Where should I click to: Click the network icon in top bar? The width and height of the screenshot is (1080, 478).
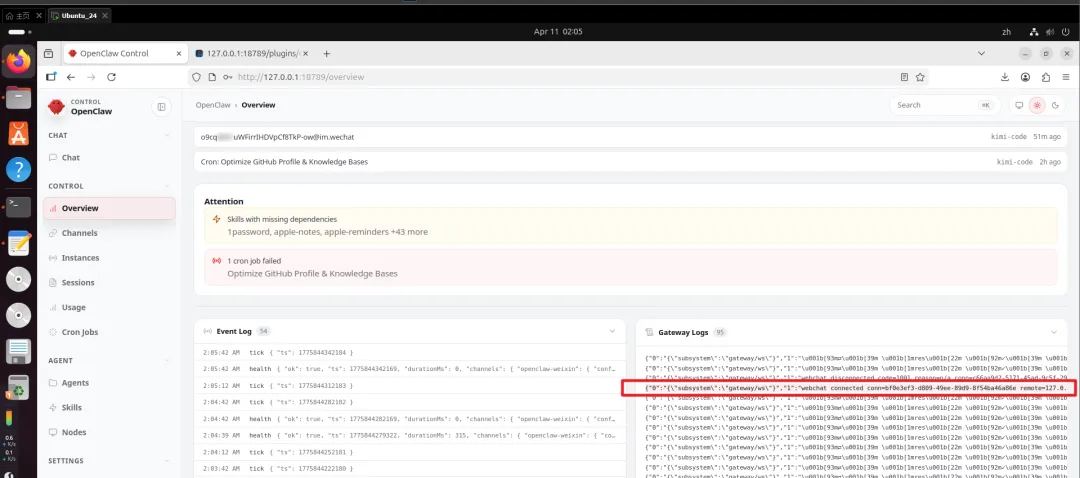(x=1034, y=32)
